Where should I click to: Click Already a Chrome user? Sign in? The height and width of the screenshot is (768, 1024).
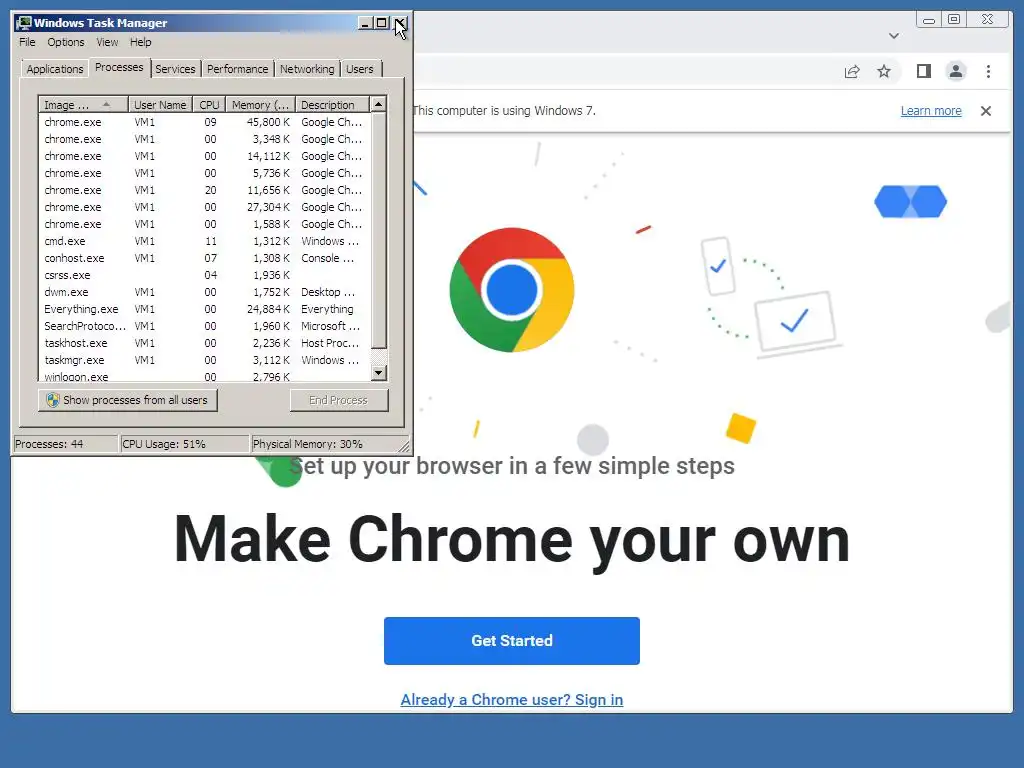(512, 699)
